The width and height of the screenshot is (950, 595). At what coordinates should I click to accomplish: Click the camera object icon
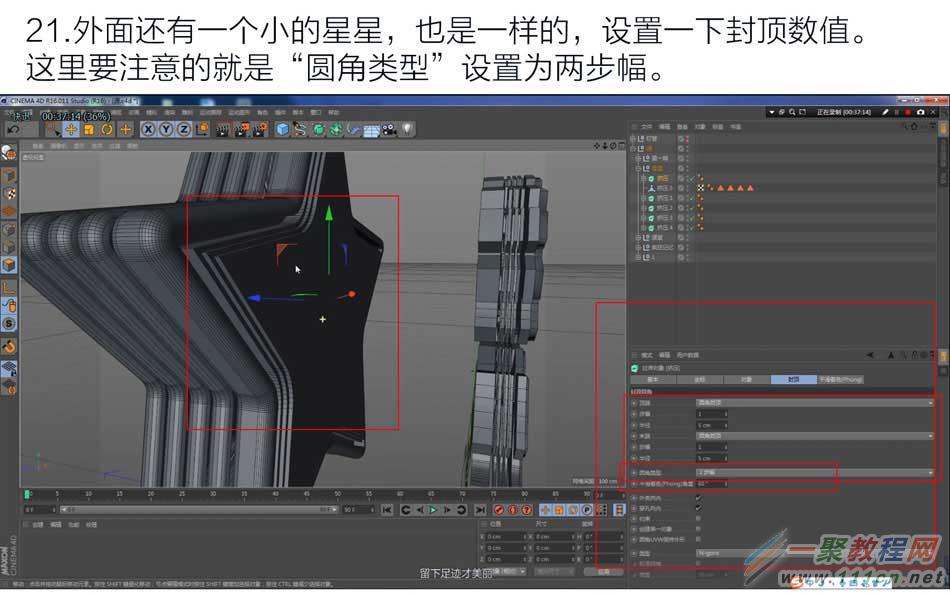click(390, 130)
